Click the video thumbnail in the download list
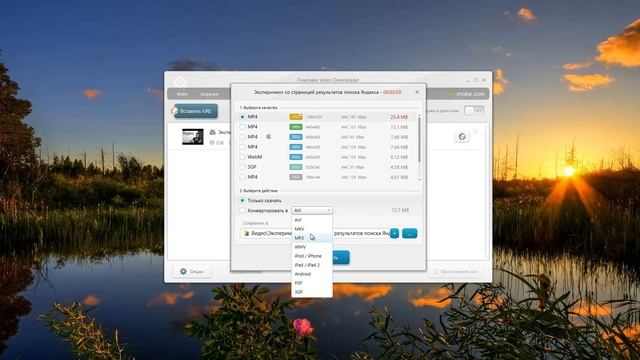This screenshot has width=640, height=360. click(193, 137)
